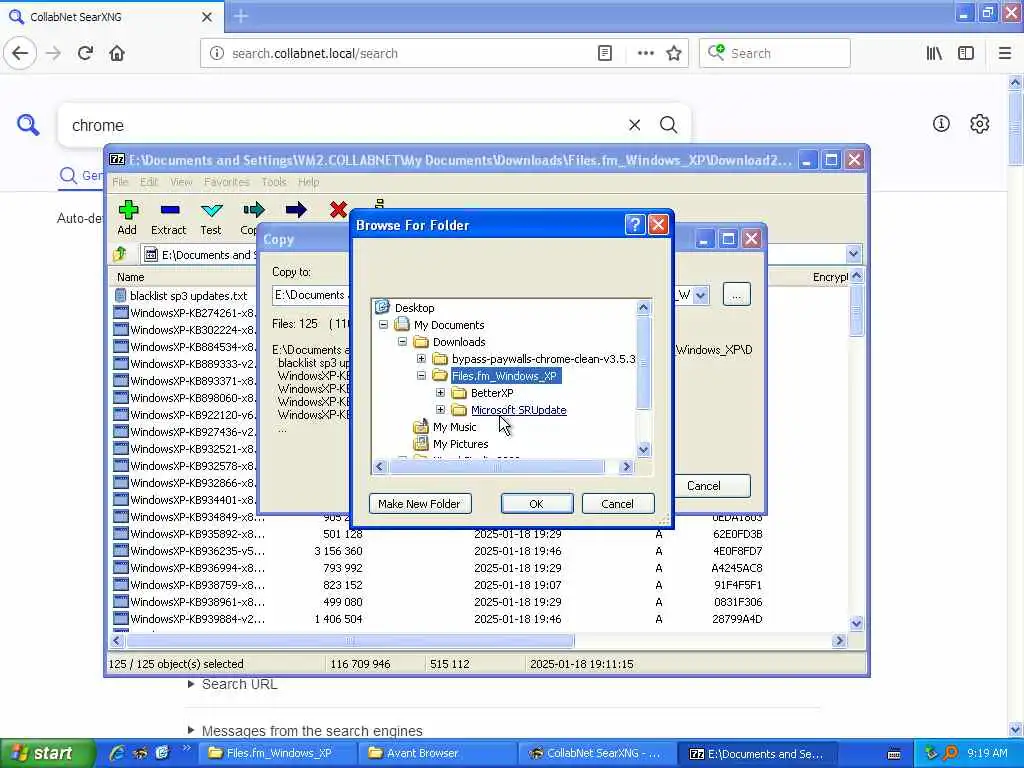Expand the BetterXP folder node

tap(440, 392)
